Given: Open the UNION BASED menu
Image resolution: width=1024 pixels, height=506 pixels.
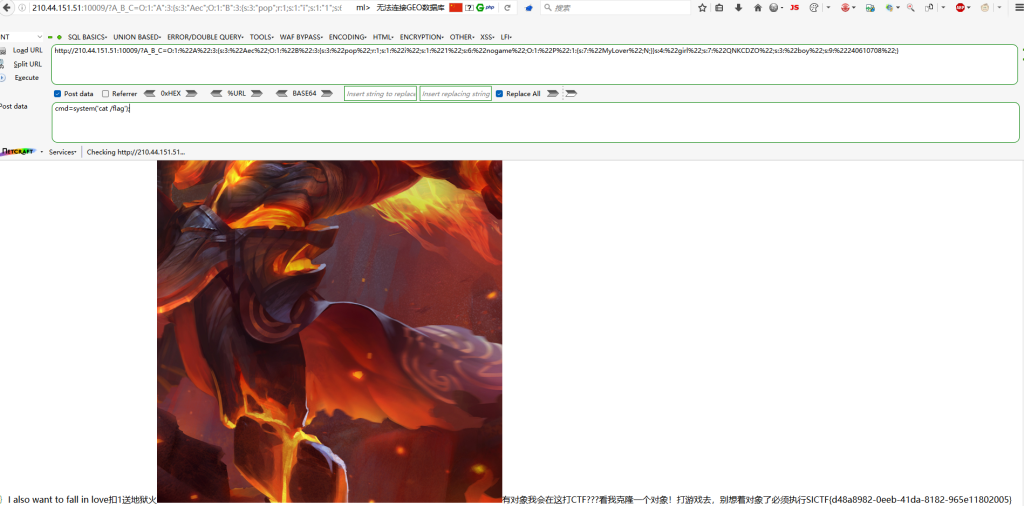Looking at the screenshot, I should (137, 37).
